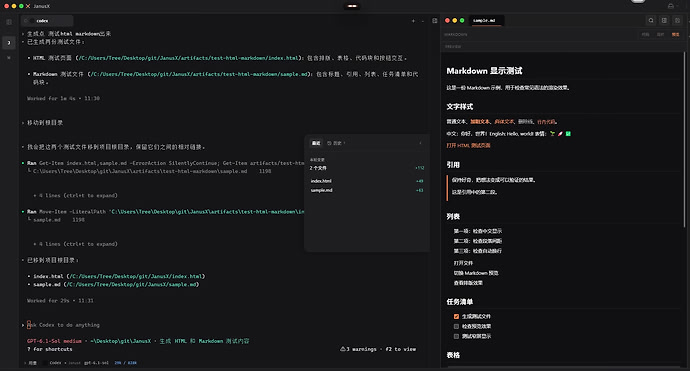Screen dimensions: 690x371
Task: Open the search icon in the sample.md window
Action: point(651,20)
